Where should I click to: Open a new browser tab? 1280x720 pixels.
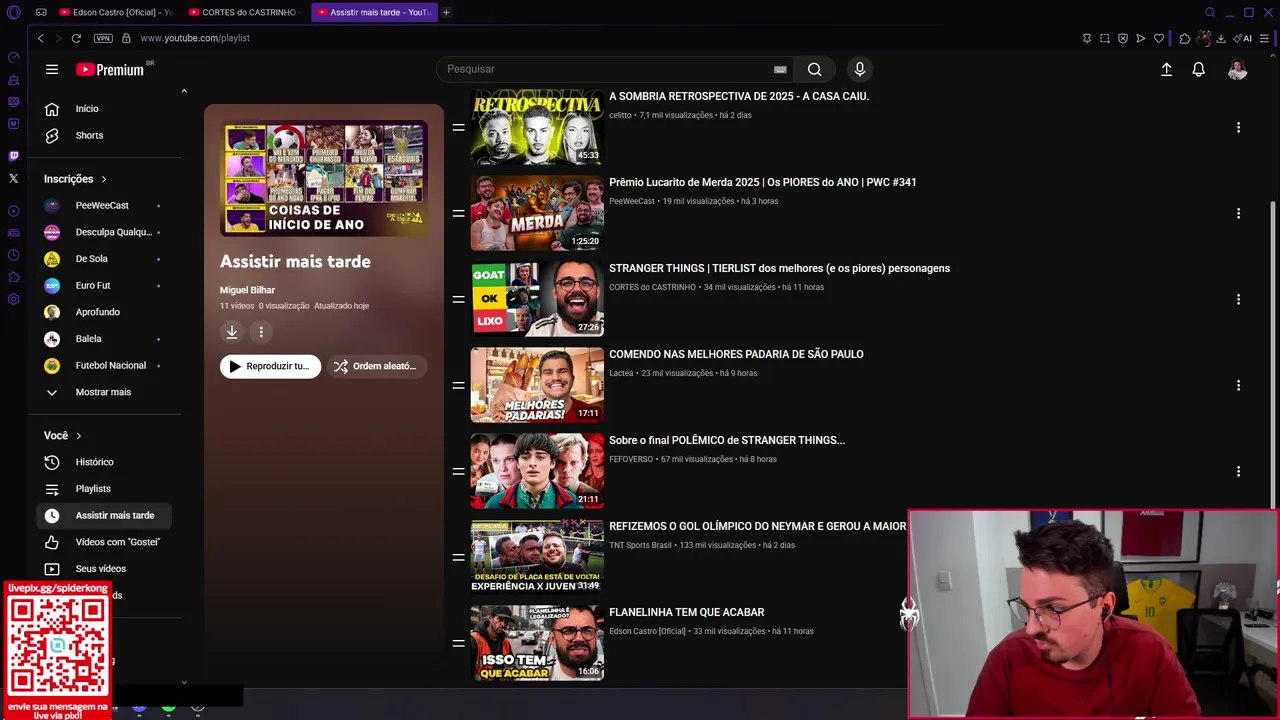point(446,12)
